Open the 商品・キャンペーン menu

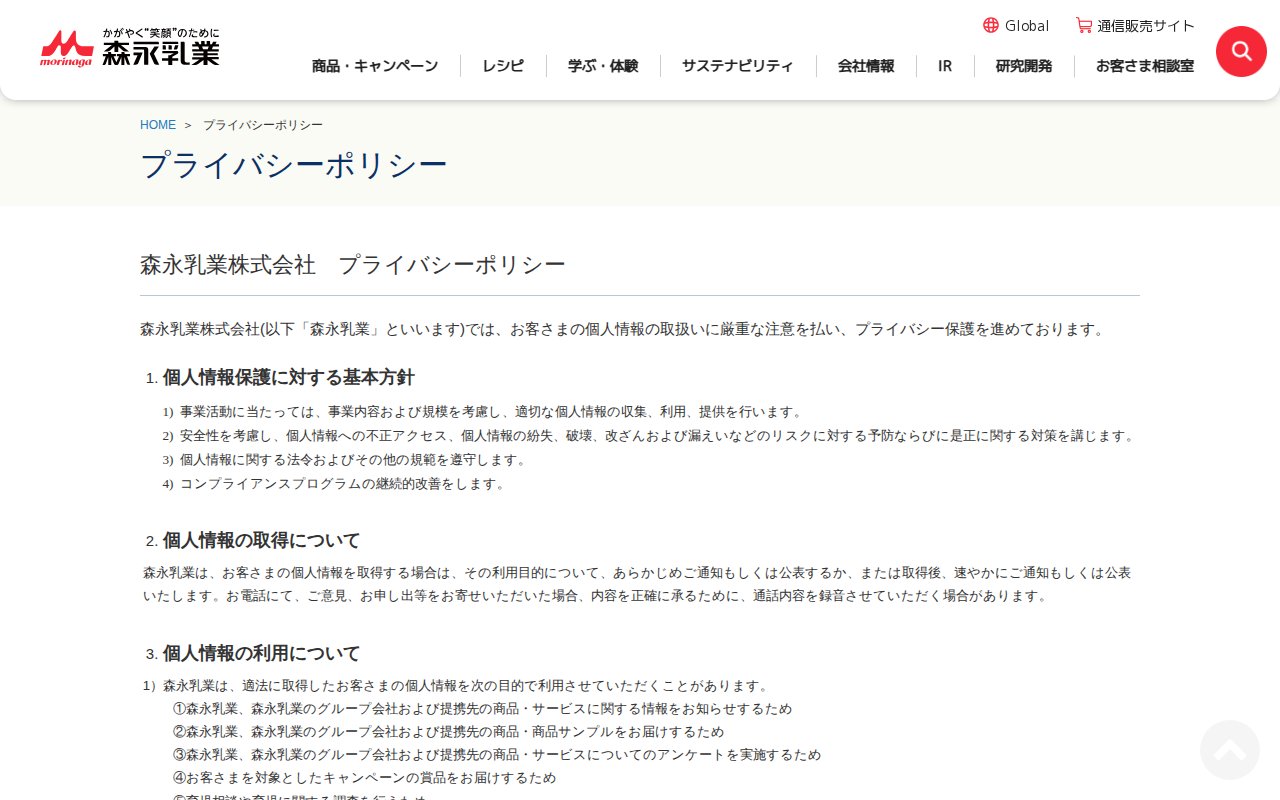pyautogui.click(x=375, y=66)
